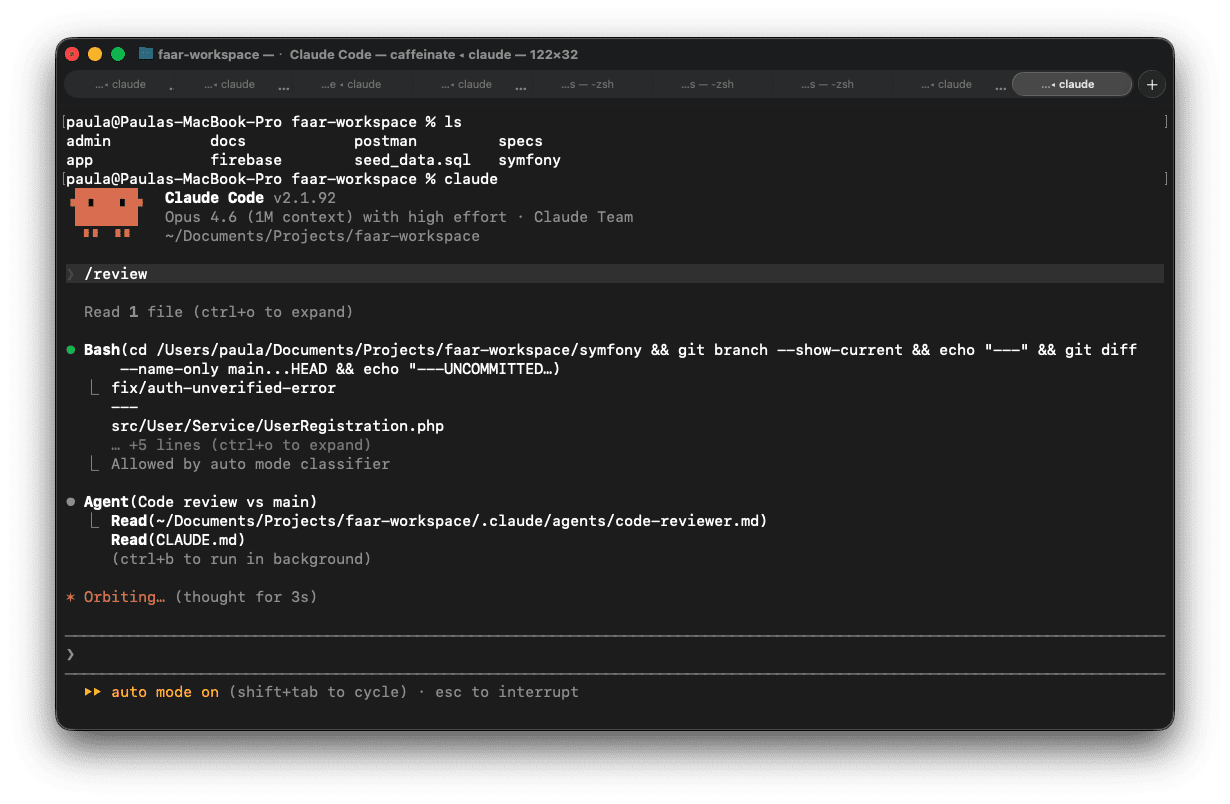This screenshot has width=1230, height=804.
Task: Collapse the Bash git diff command block
Action: point(104,349)
